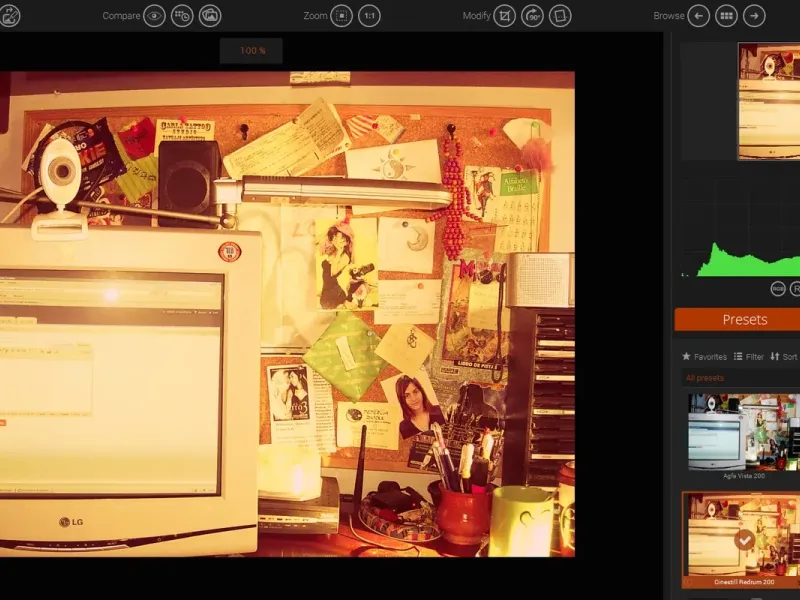Click the Browse label in toolbar
Screen dimensions: 800x600
pyautogui.click(x=668, y=16)
